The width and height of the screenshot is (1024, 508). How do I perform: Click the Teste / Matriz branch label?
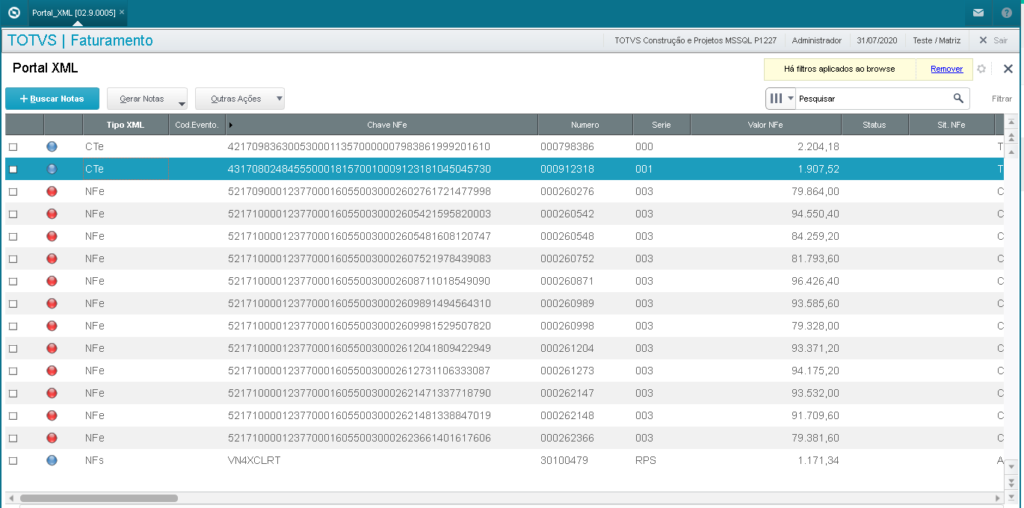936,40
